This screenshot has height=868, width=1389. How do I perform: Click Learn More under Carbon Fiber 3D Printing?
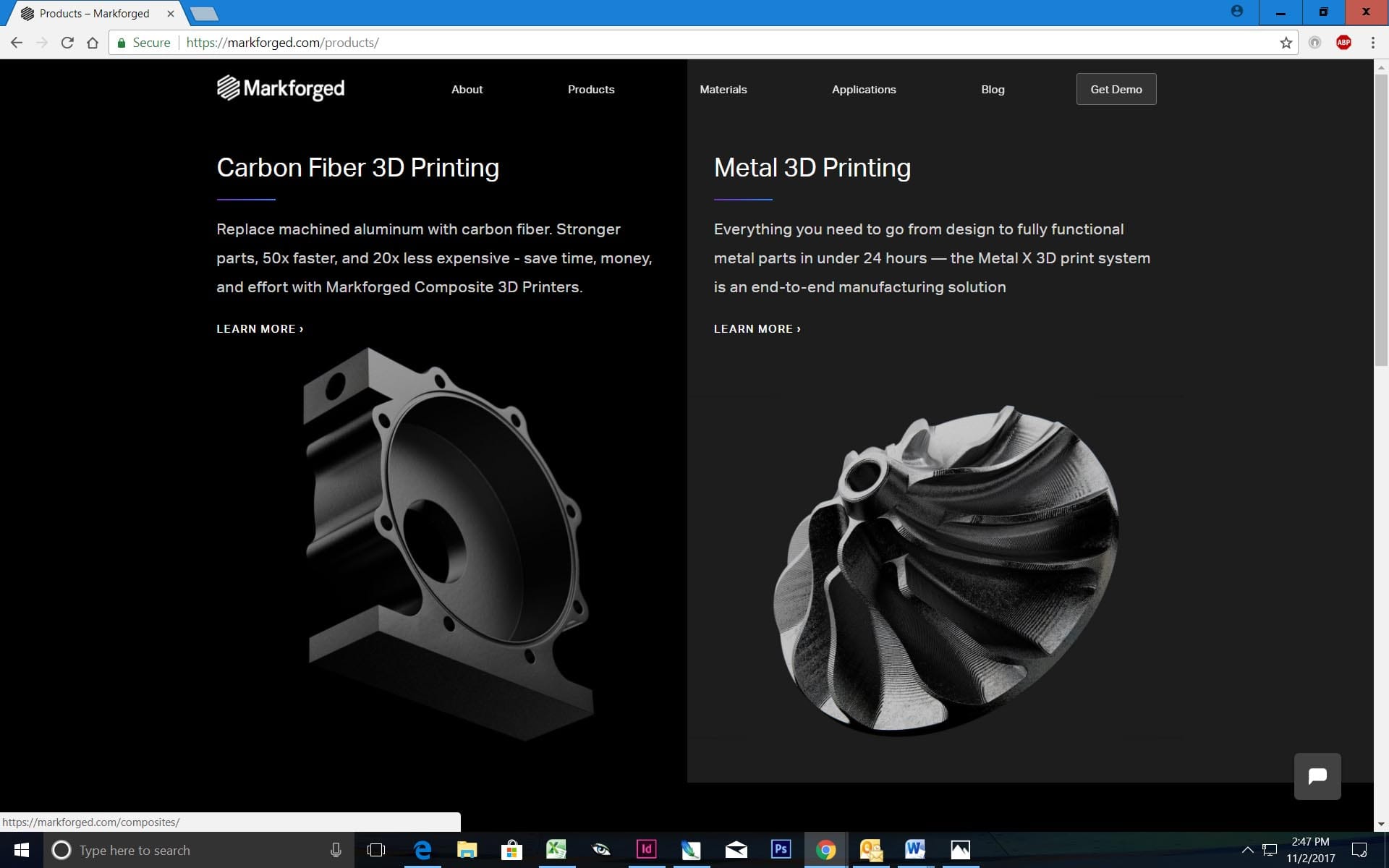[260, 329]
